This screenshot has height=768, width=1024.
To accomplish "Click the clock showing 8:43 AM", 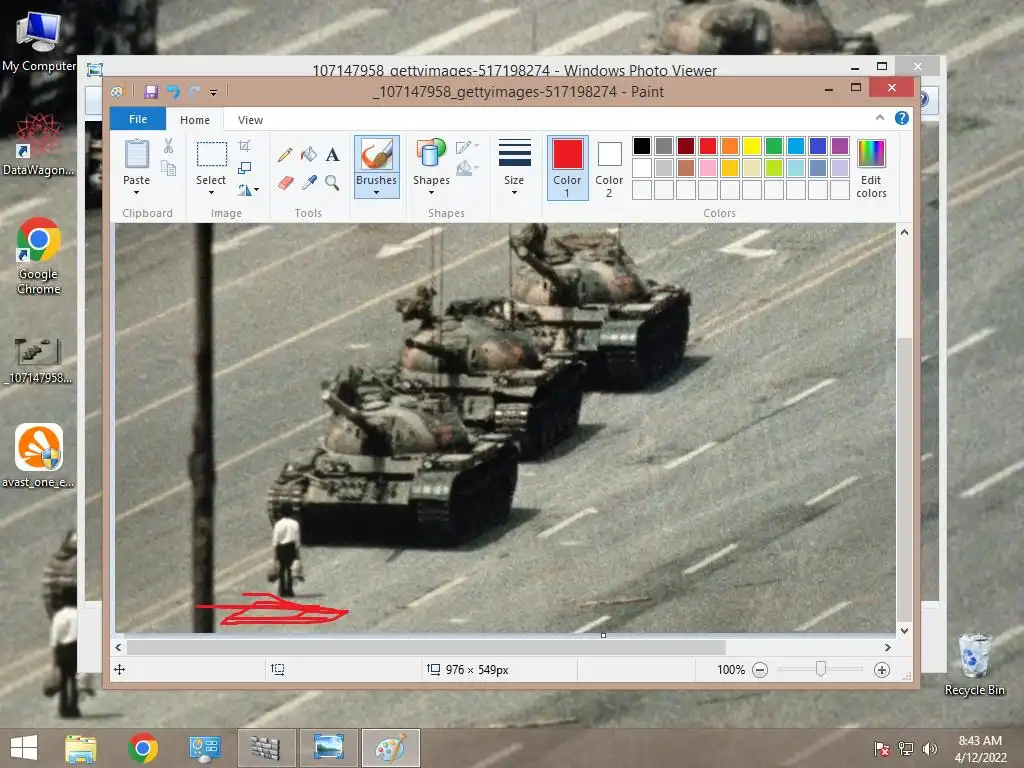I will (x=980, y=741).
